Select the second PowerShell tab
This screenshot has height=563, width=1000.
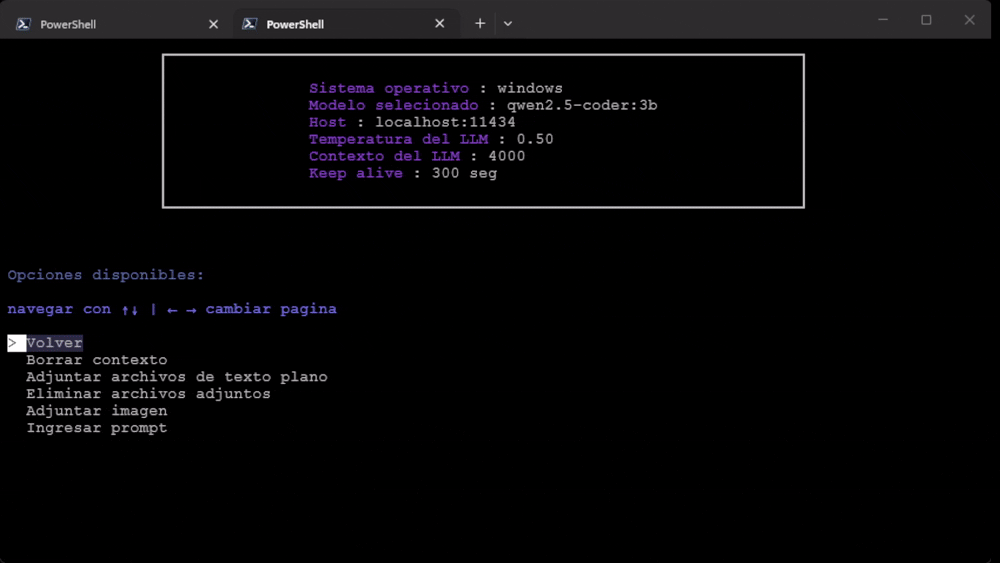pos(344,24)
